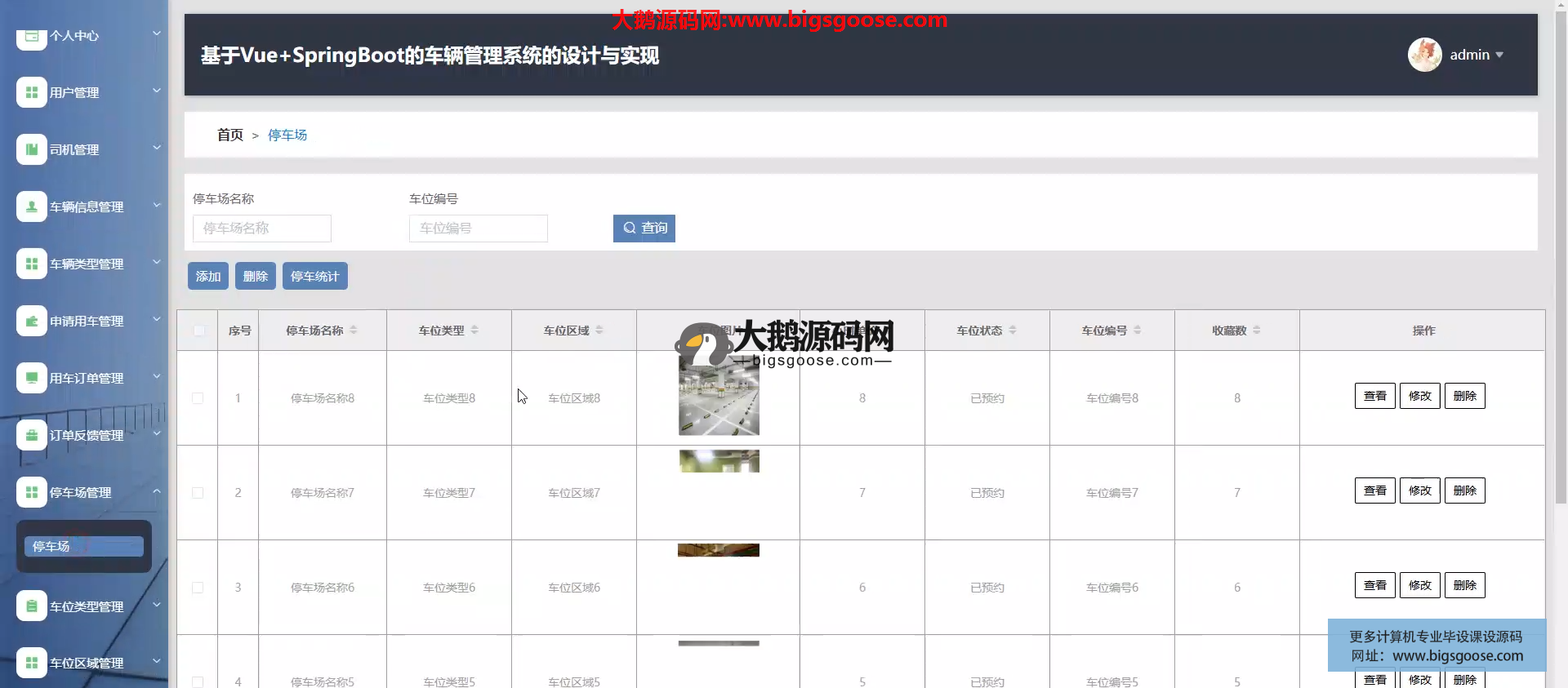Toggle the select-all checkbox in table header
This screenshot has width=1568, height=688.
[198, 331]
